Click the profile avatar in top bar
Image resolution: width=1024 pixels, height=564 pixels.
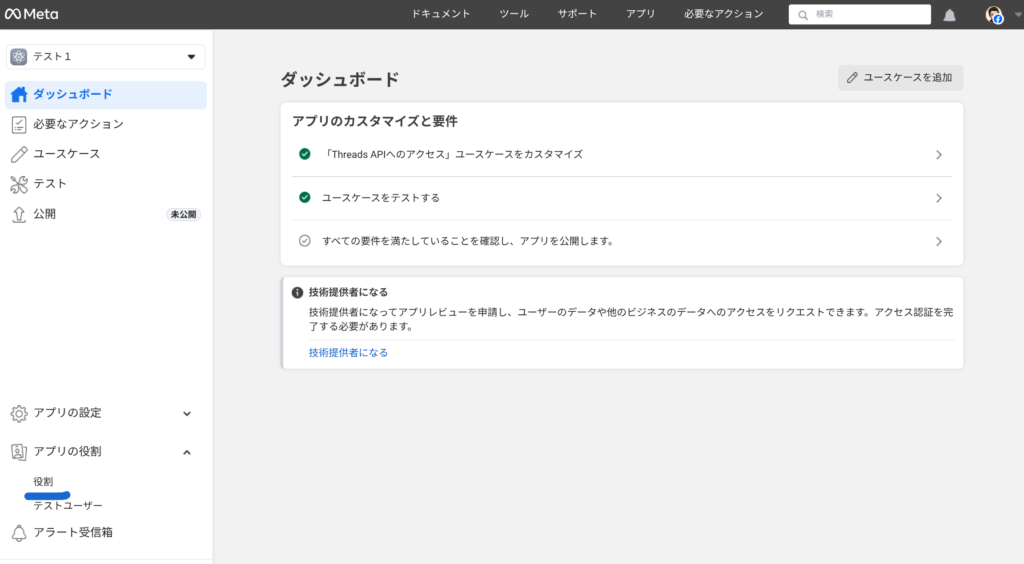(993, 15)
